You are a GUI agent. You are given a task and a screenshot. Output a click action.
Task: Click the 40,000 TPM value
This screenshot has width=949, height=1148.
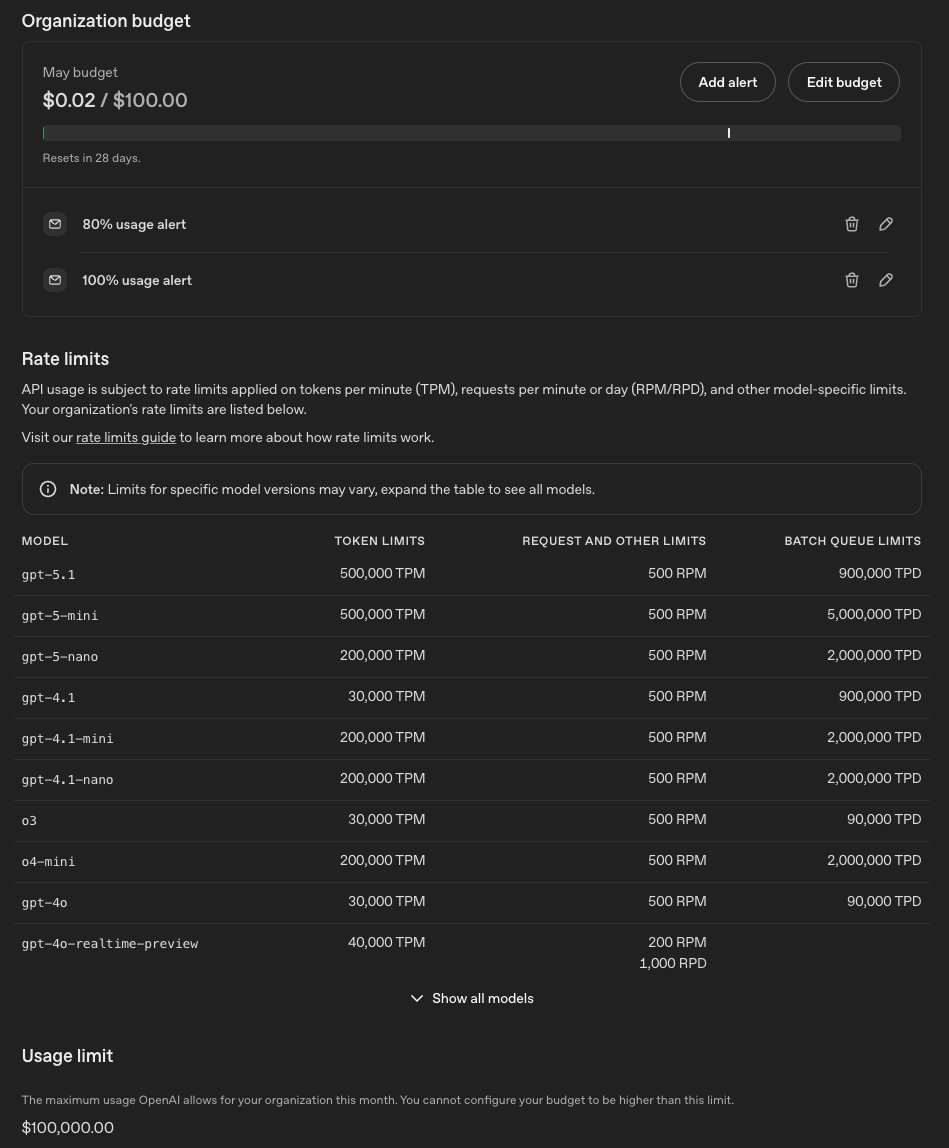click(x=386, y=942)
